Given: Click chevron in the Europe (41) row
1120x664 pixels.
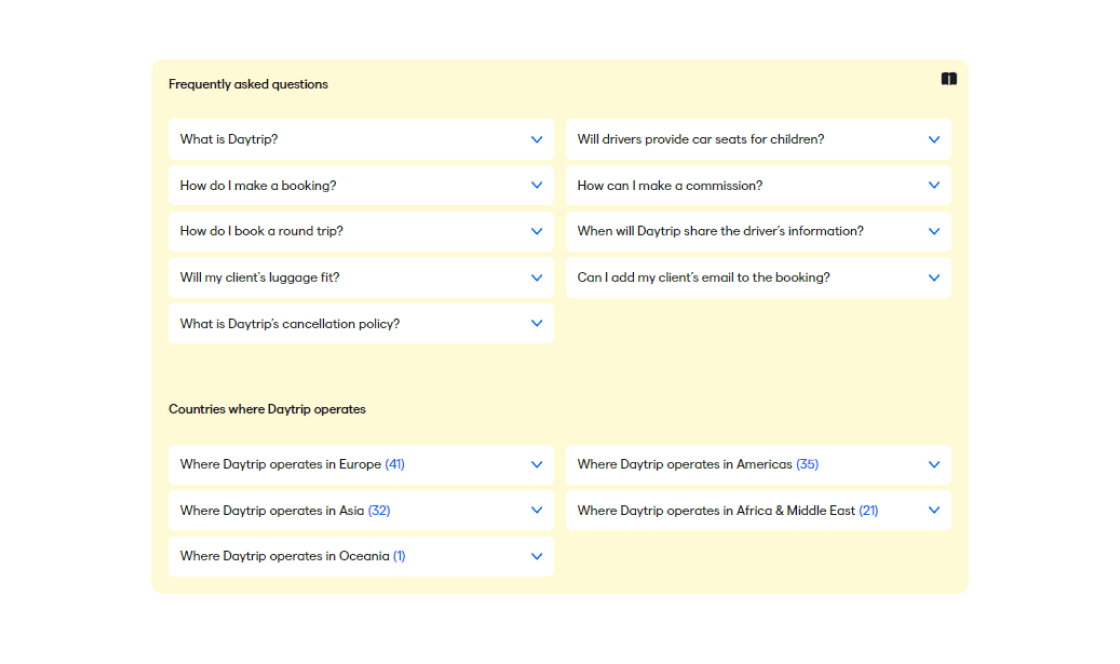Looking at the screenshot, I should click(536, 465).
